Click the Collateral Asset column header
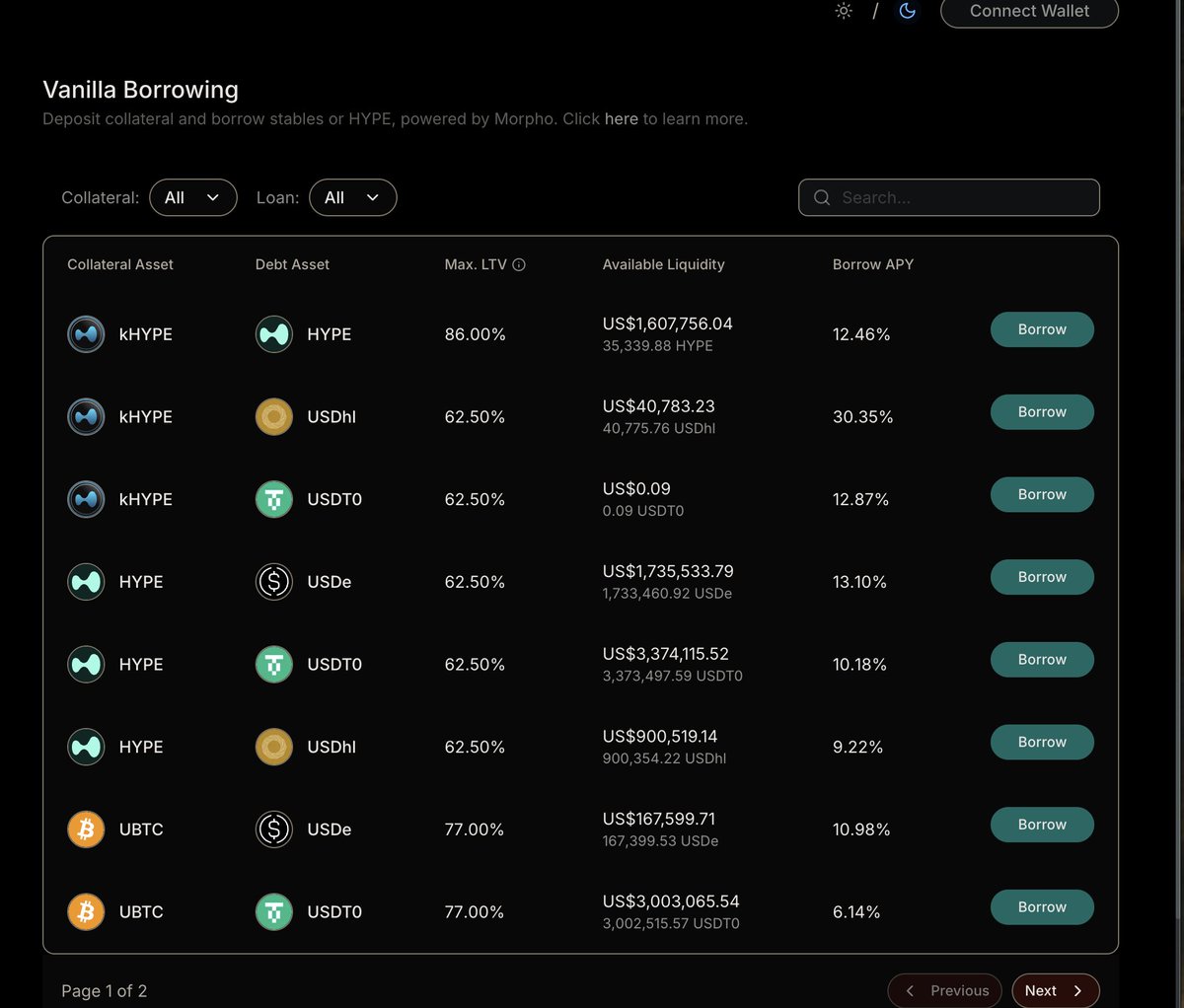 (x=120, y=264)
